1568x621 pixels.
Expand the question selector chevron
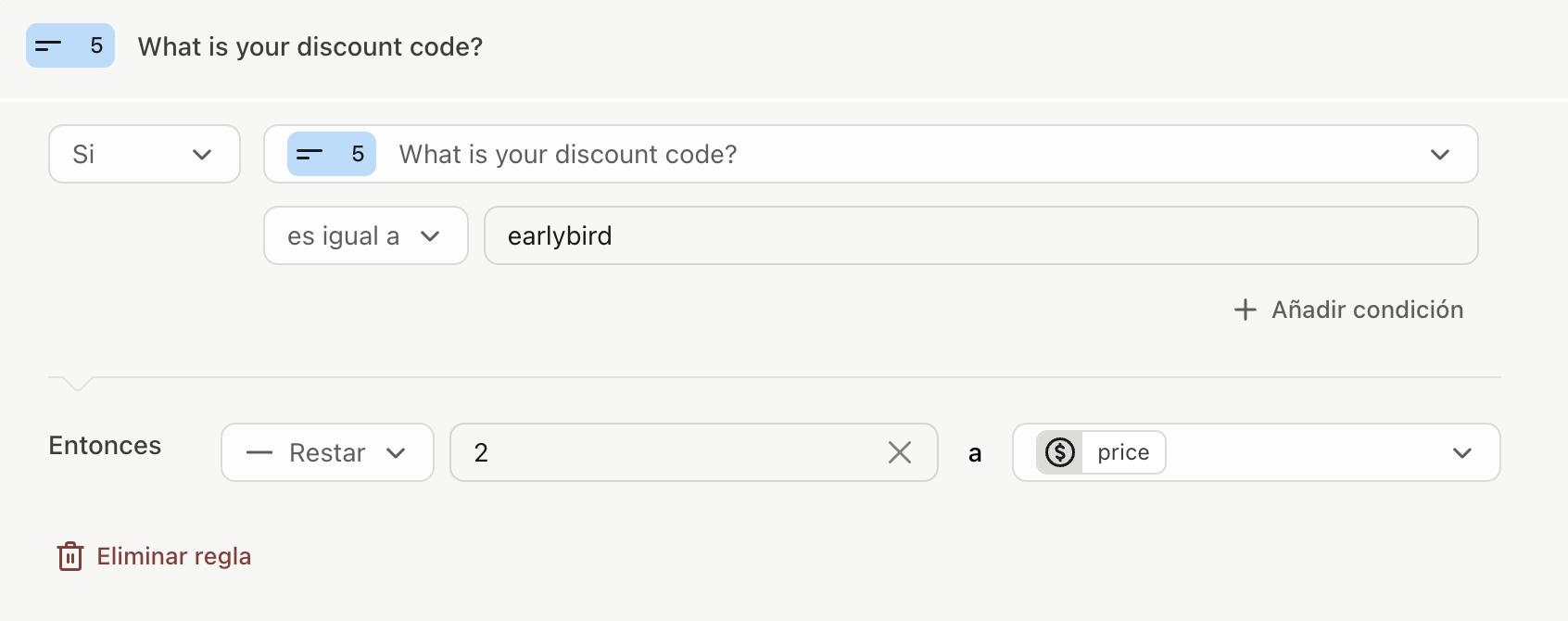point(1439,154)
